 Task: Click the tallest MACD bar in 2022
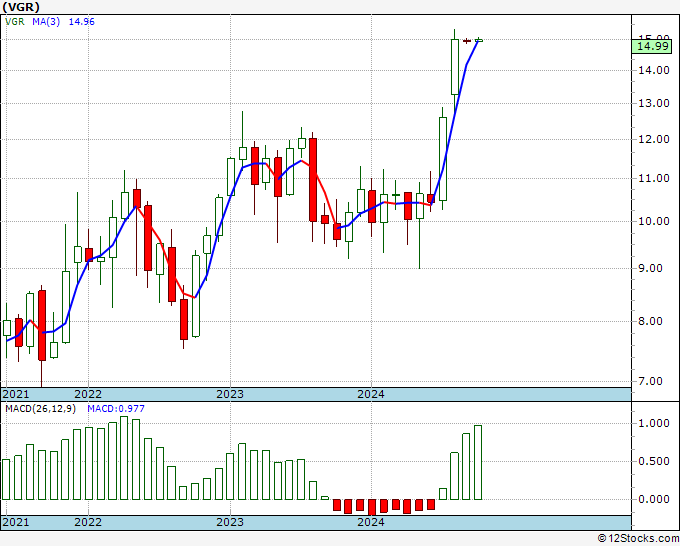124,458
